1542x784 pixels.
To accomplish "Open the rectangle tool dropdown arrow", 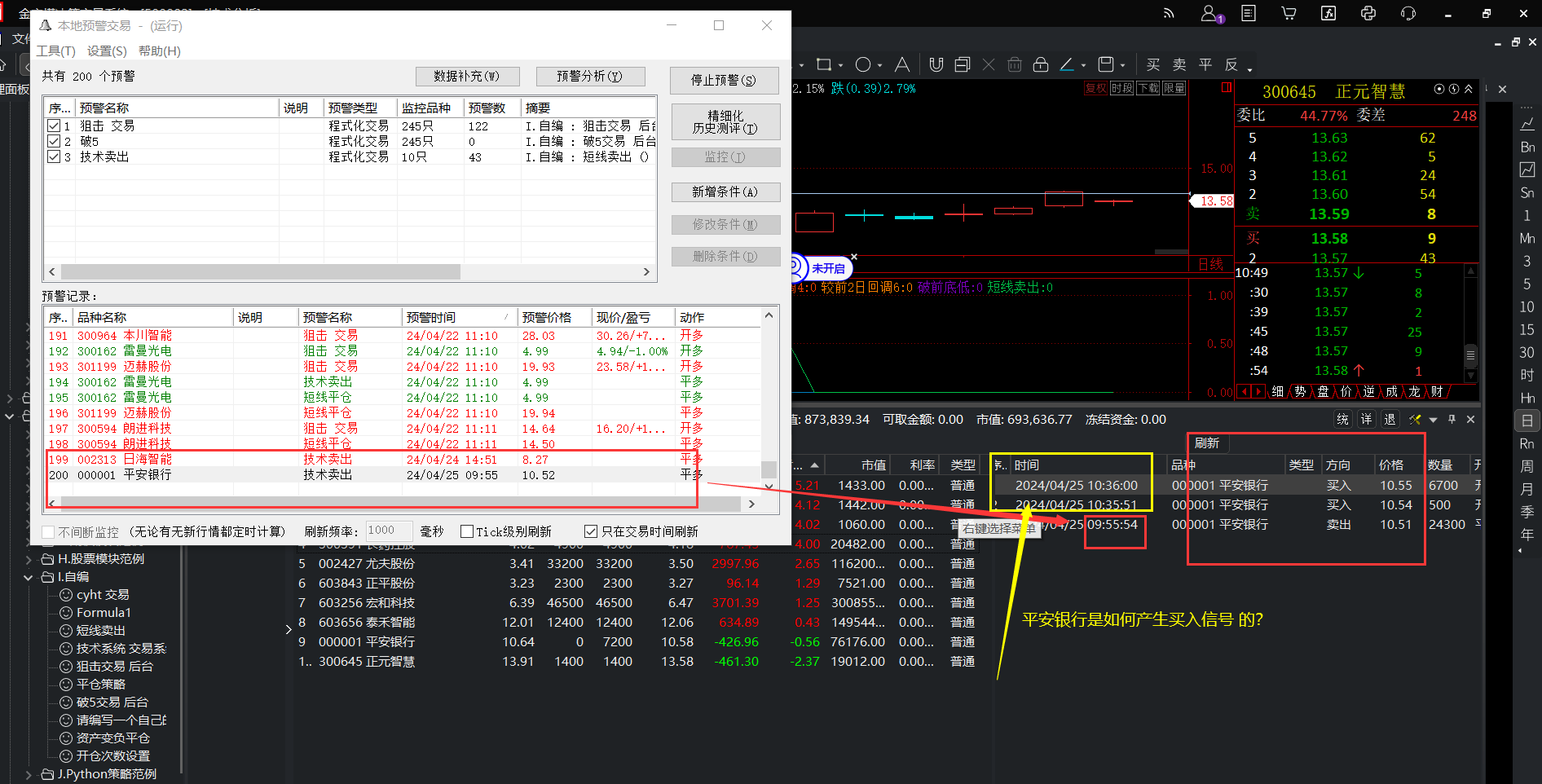I will click(x=841, y=65).
